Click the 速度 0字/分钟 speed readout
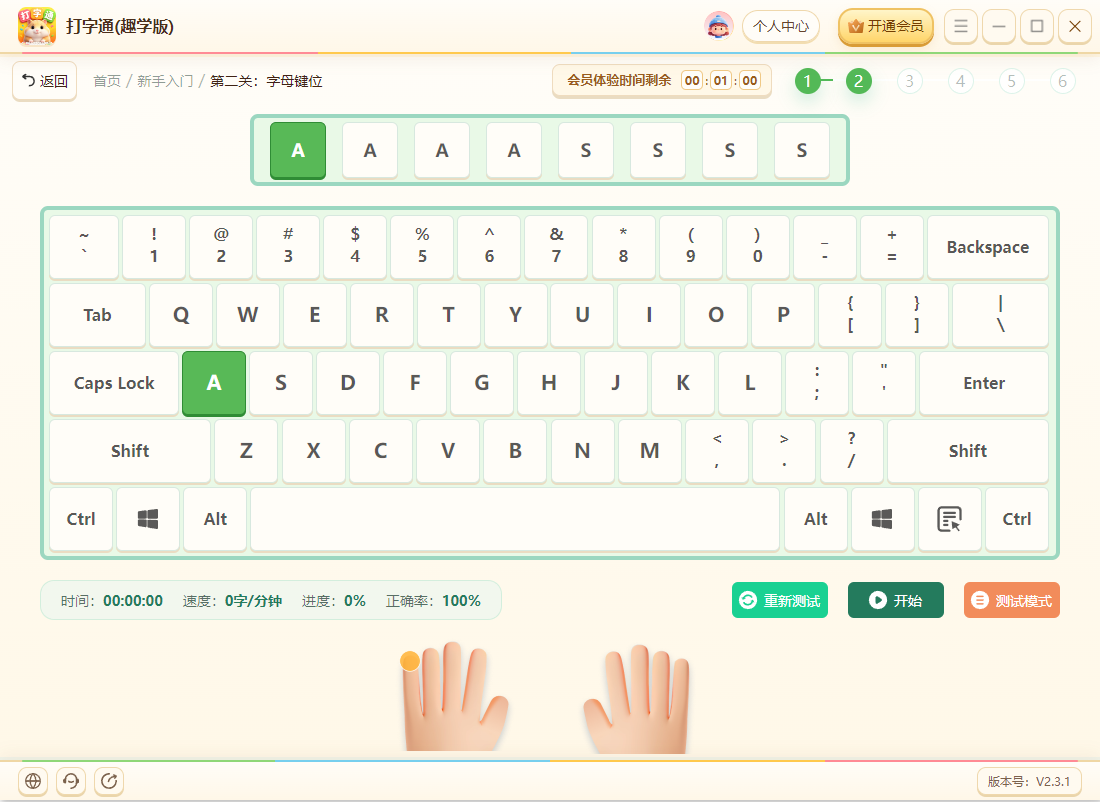The width and height of the screenshot is (1100, 802). (x=232, y=601)
